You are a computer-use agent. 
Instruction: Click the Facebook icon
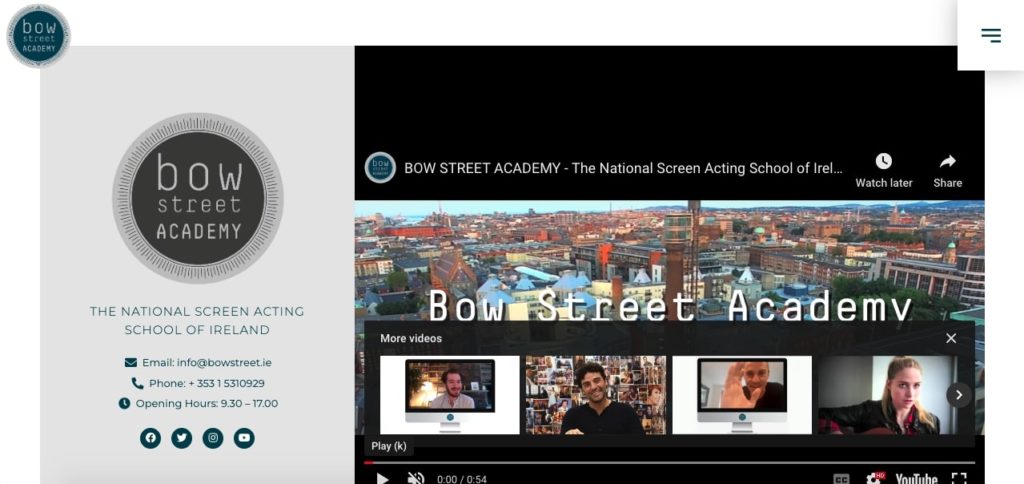(150, 438)
